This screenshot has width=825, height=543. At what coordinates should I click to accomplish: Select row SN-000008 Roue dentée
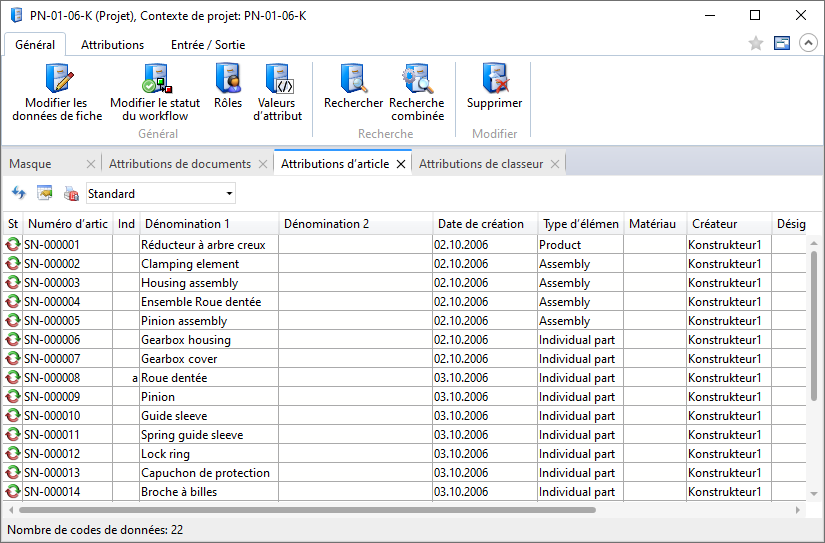174,378
